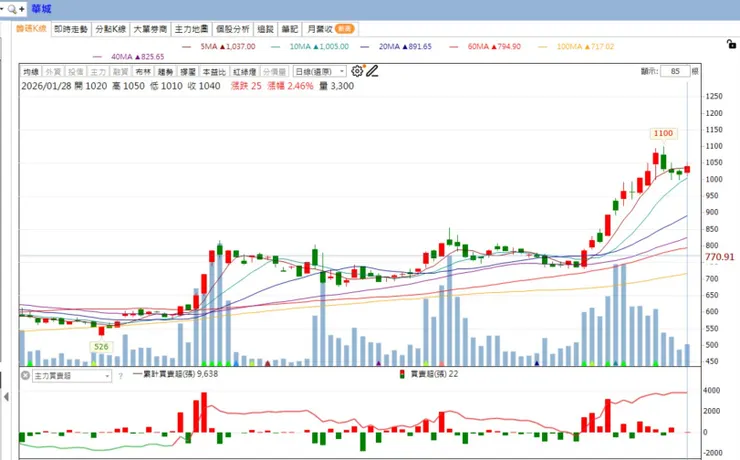This screenshot has width=740, height=460.
Task: Switch to the 籌碼K線 tab
Action: tap(31, 29)
